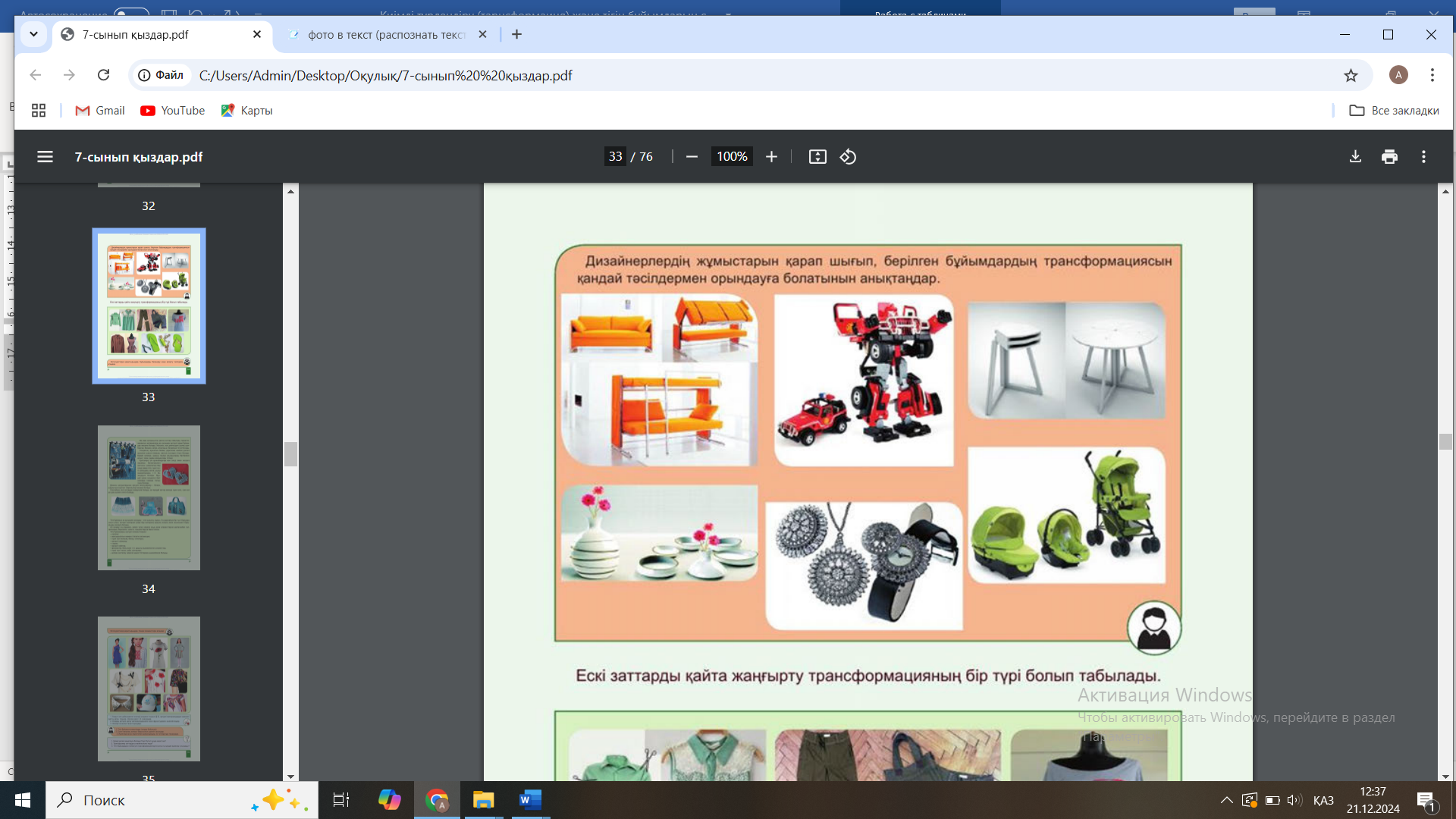Click the zoom percentage field
The width and height of the screenshot is (1456, 819).
[x=732, y=157]
